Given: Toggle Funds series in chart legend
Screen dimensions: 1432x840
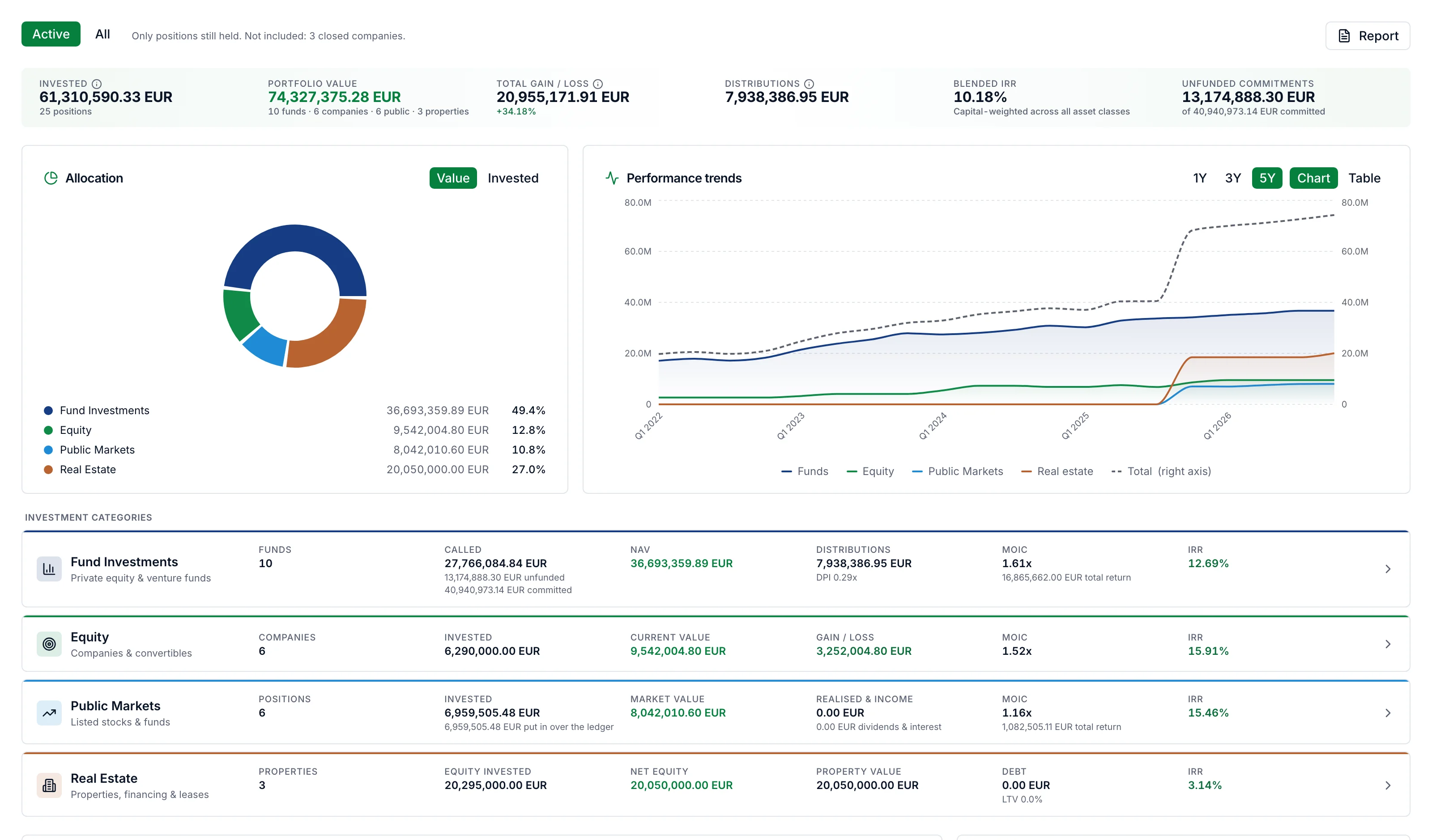Looking at the screenshot, I should (805, 471).
